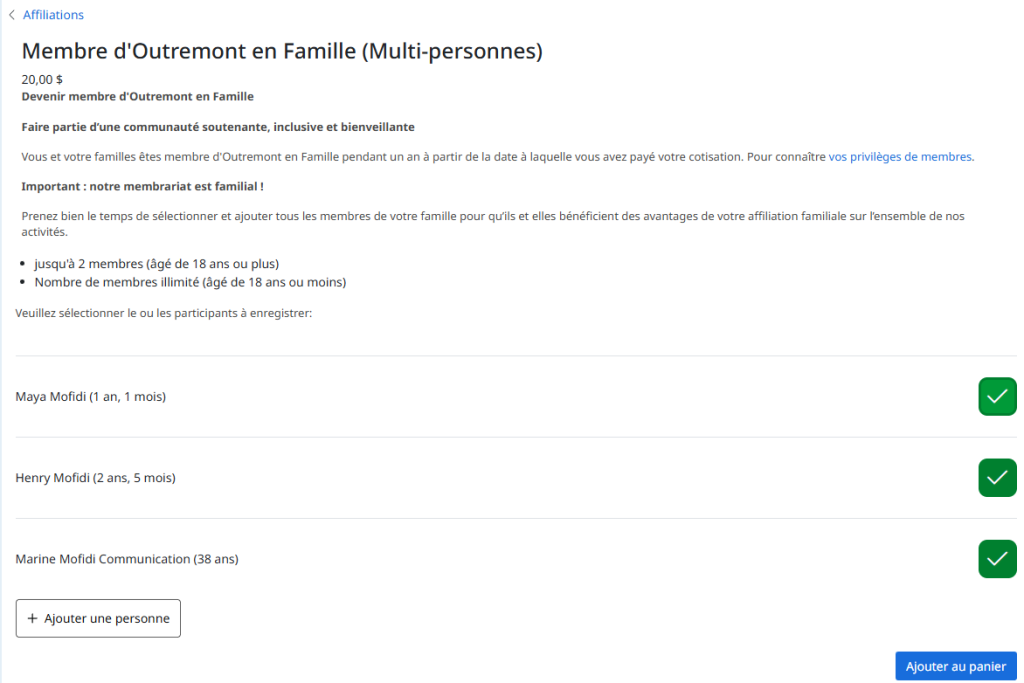Toggle the checkbox for Henry Mofidi

(996, 478)
